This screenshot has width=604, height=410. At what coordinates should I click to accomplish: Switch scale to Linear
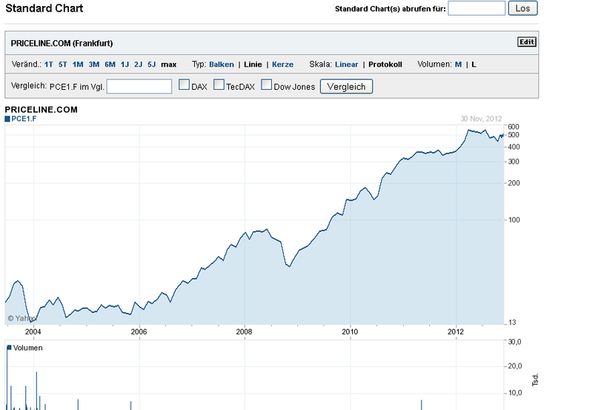[346, 64]
